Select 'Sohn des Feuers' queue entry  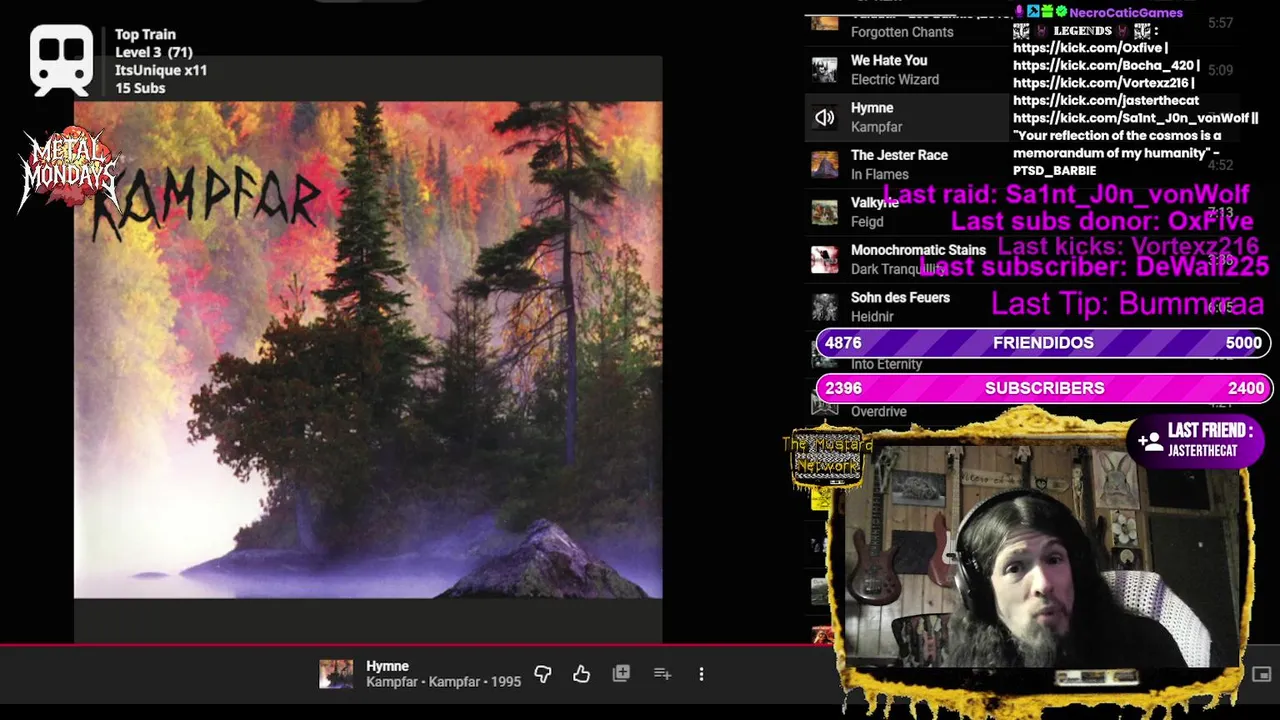(900, 298)
